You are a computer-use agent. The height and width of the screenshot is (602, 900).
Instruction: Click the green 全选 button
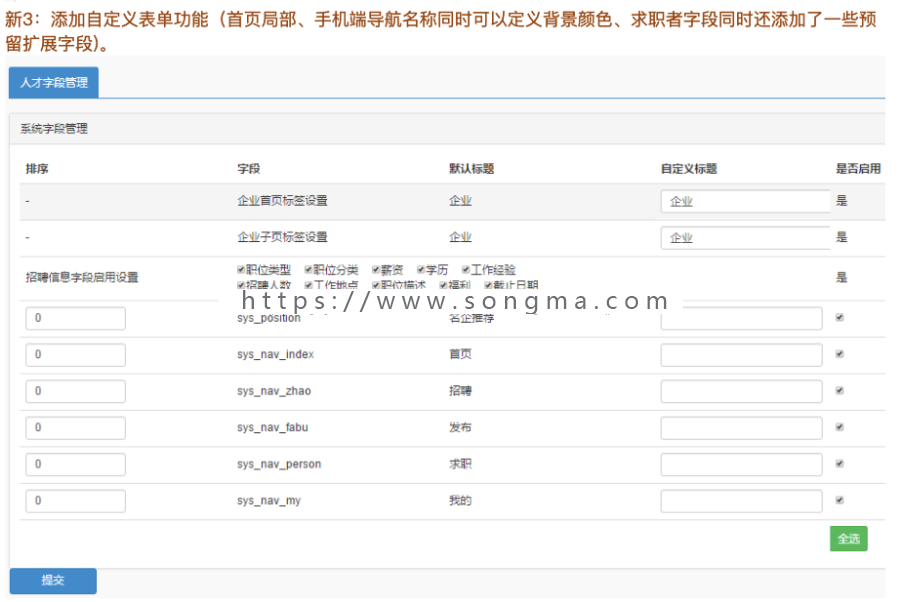(x=848, y=538)
